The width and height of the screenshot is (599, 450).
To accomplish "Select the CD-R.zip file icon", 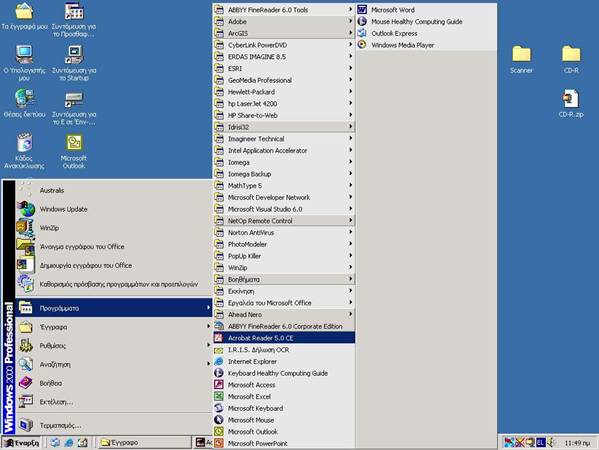I will [x=571, y=104].
